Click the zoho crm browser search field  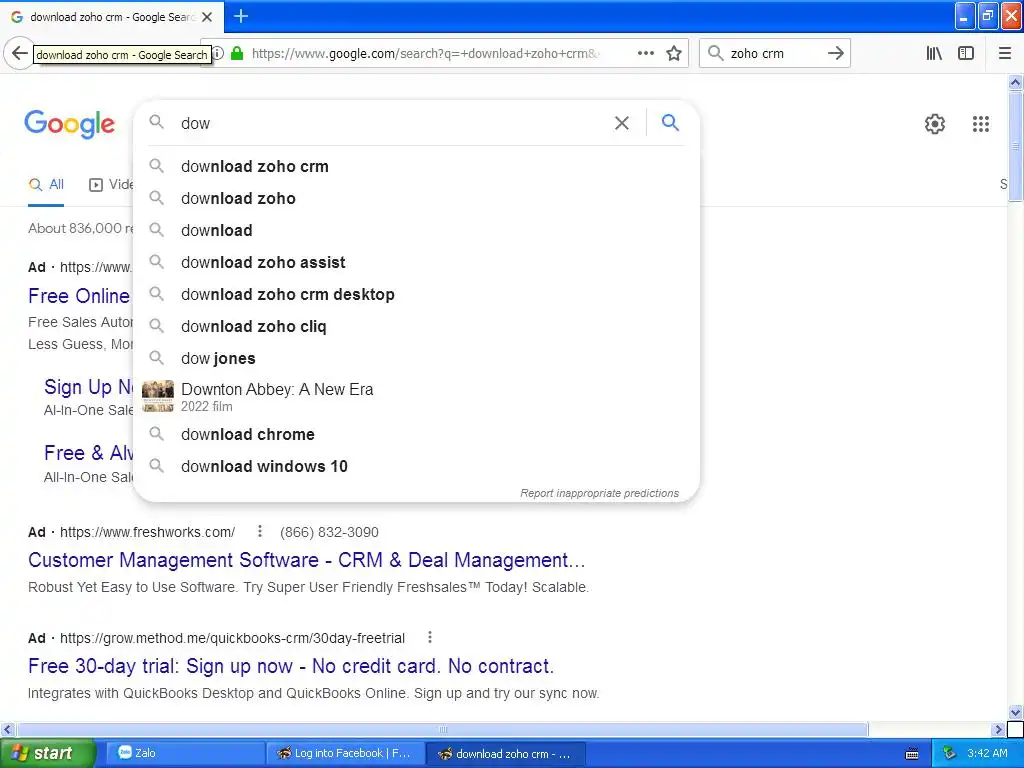pyautogui.click(x=774, y=54)
